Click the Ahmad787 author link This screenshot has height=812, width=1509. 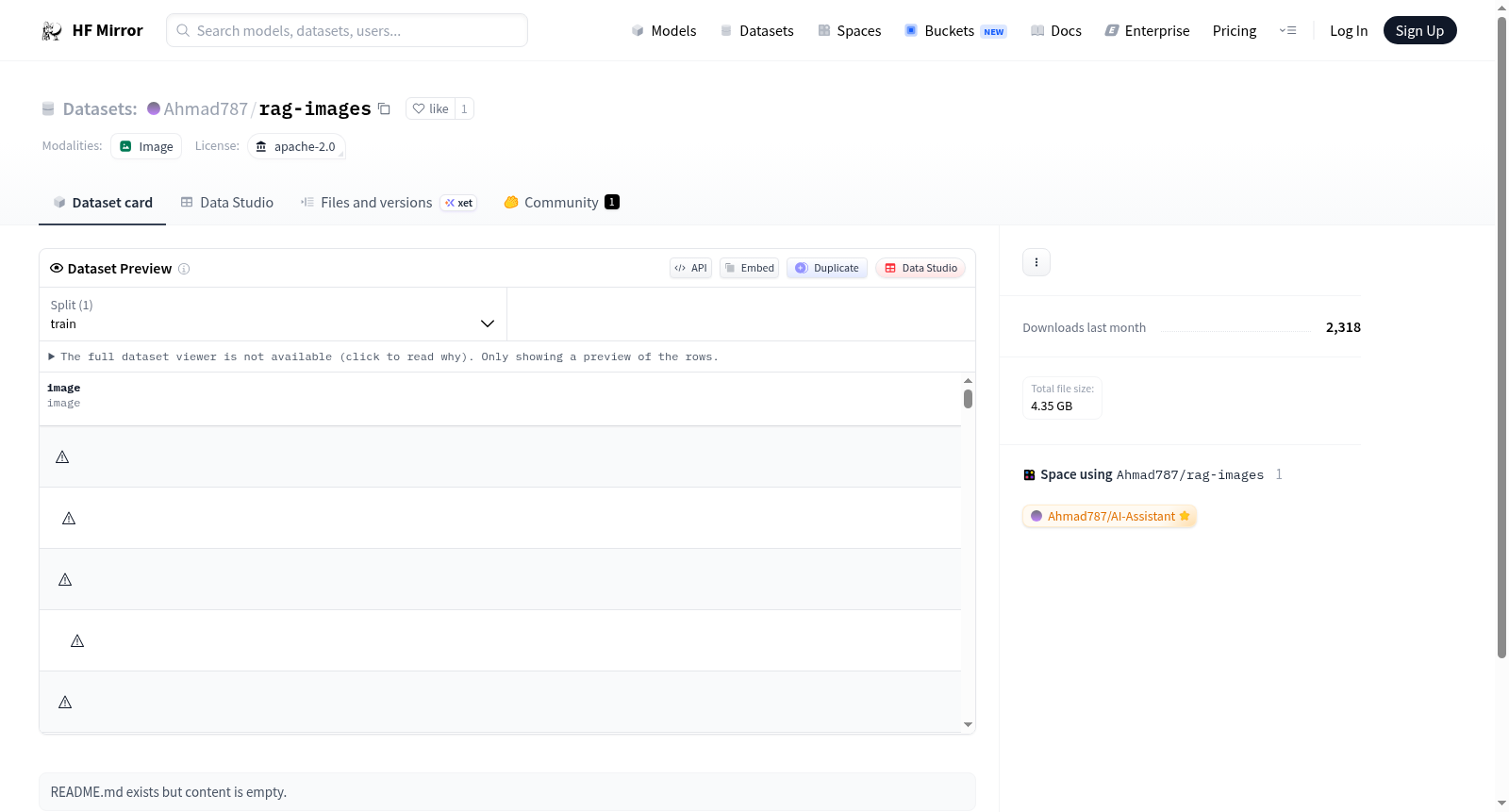tap(206, 108)
